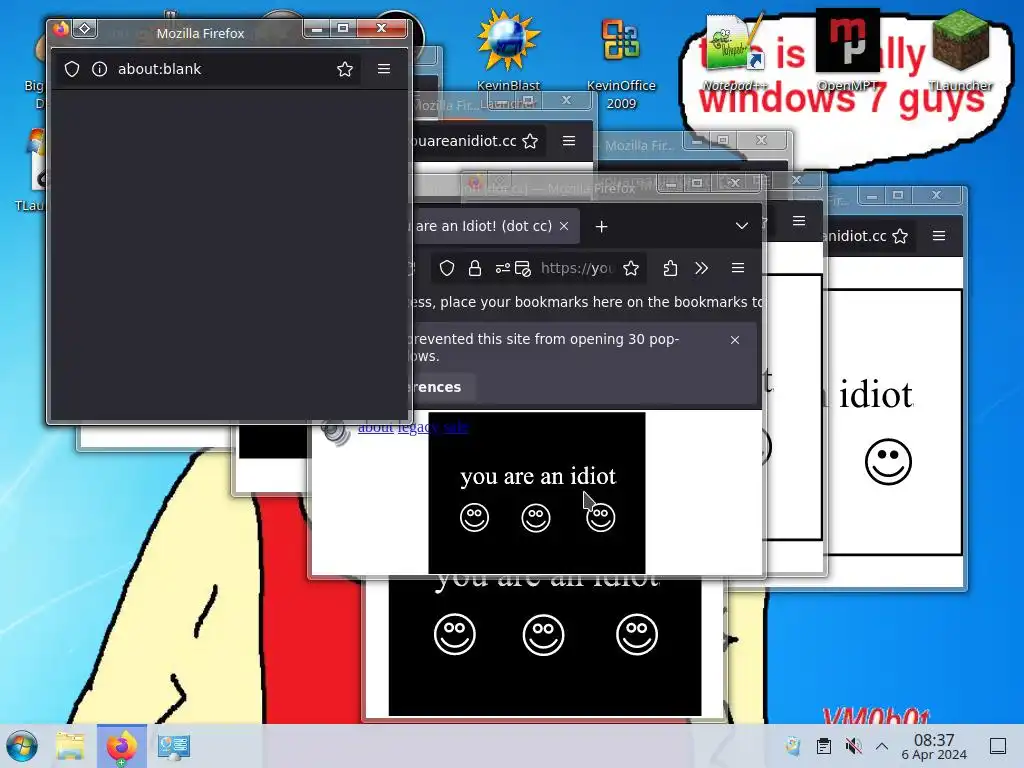Click tracking protection shield in front Firefox window
This screenshot has width=1024, height=768.
pos(447,268)
